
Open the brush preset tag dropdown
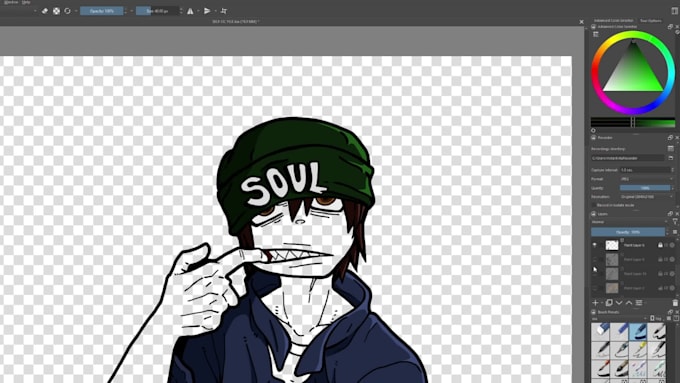pos(619,319)
